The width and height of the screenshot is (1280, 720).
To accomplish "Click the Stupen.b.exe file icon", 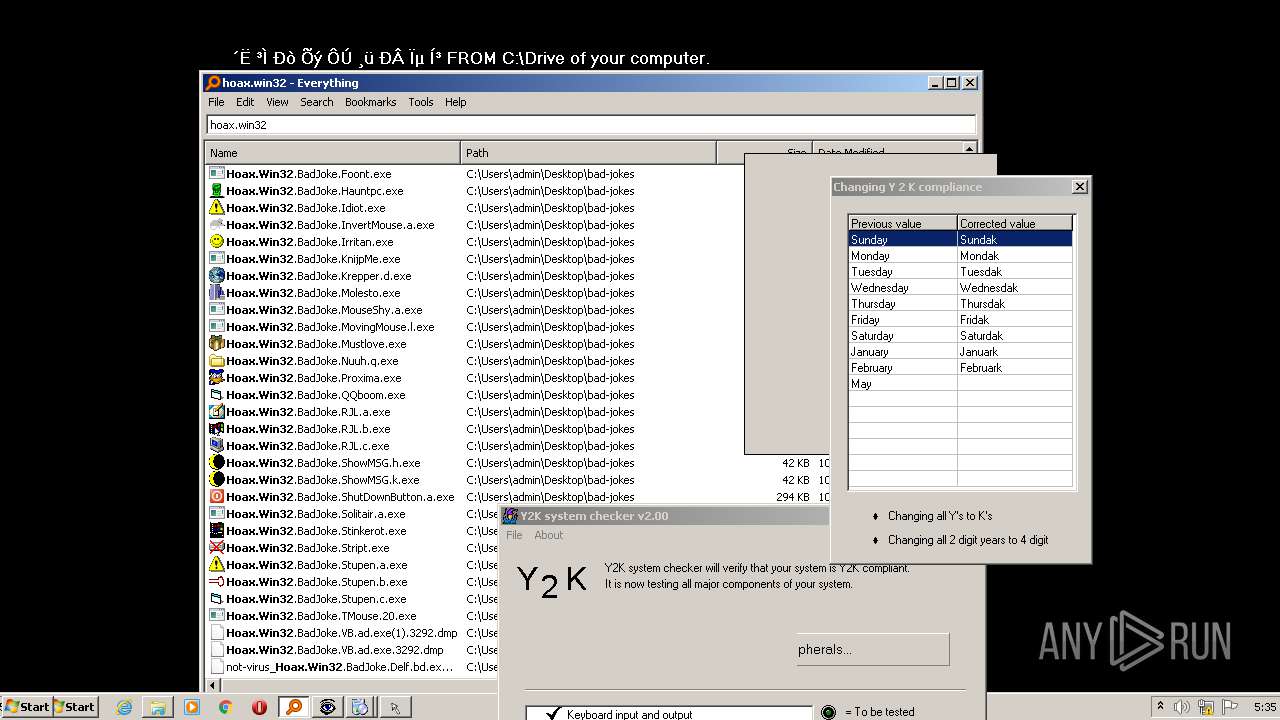I will (x=216, y=581).
